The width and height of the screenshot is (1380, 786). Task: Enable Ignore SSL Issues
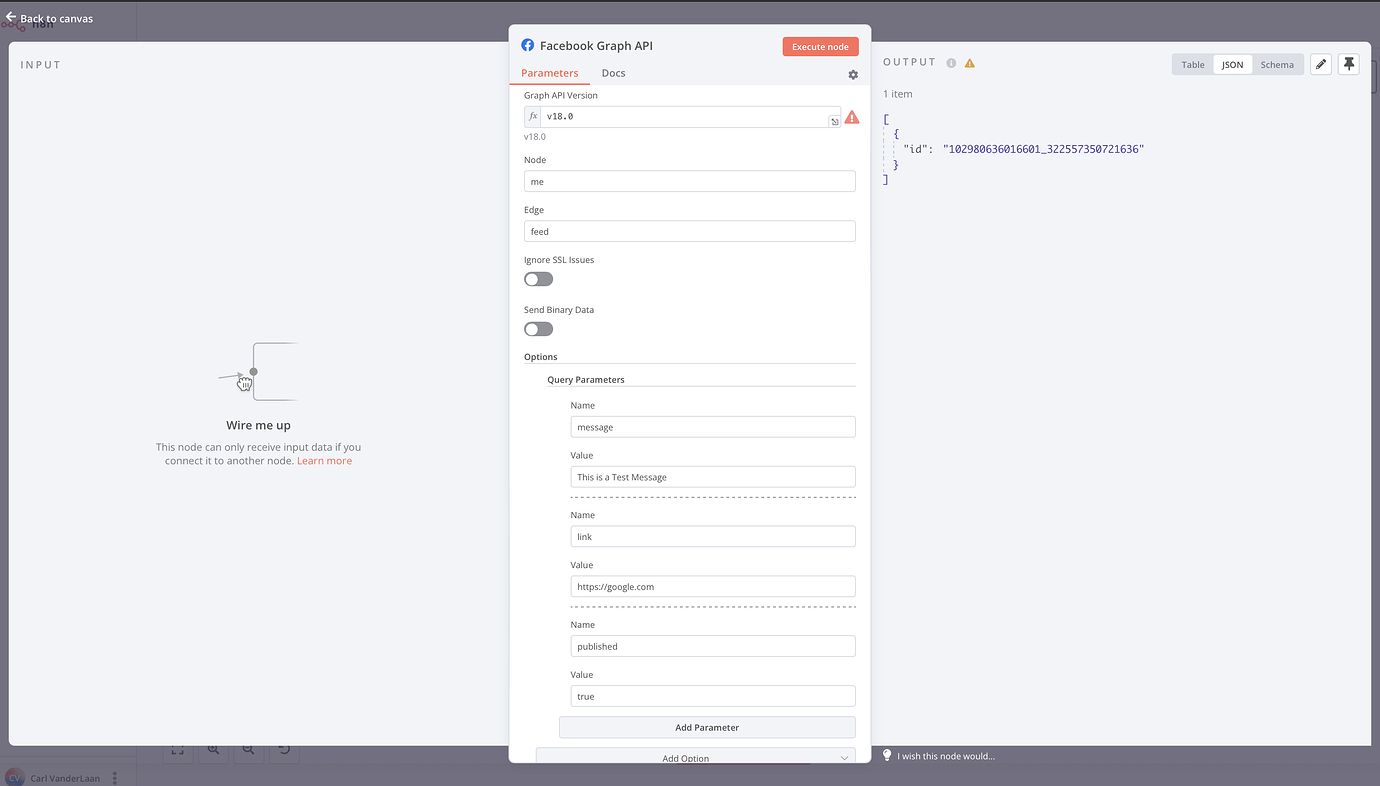click(537, 278)
